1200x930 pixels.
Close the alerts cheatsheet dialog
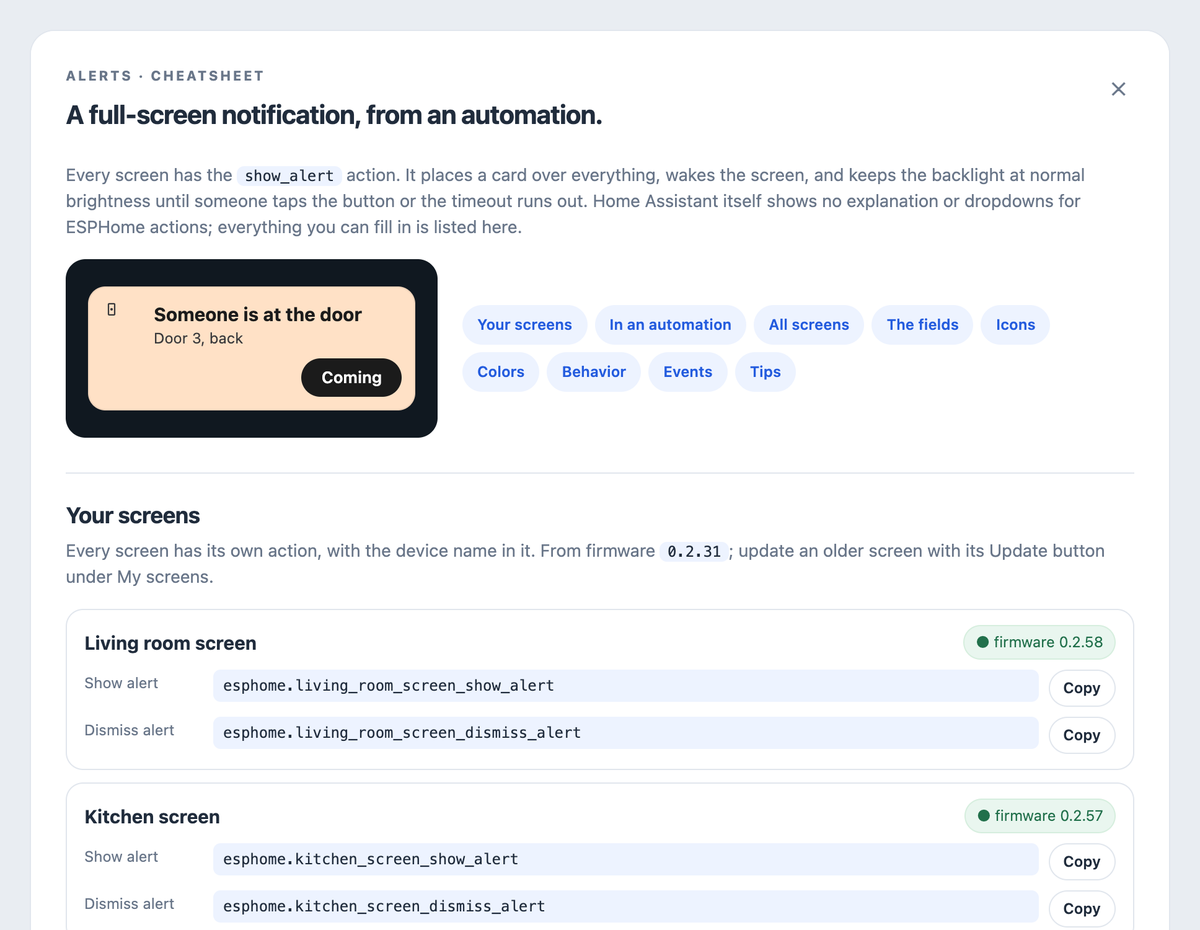coord(1118,89)
